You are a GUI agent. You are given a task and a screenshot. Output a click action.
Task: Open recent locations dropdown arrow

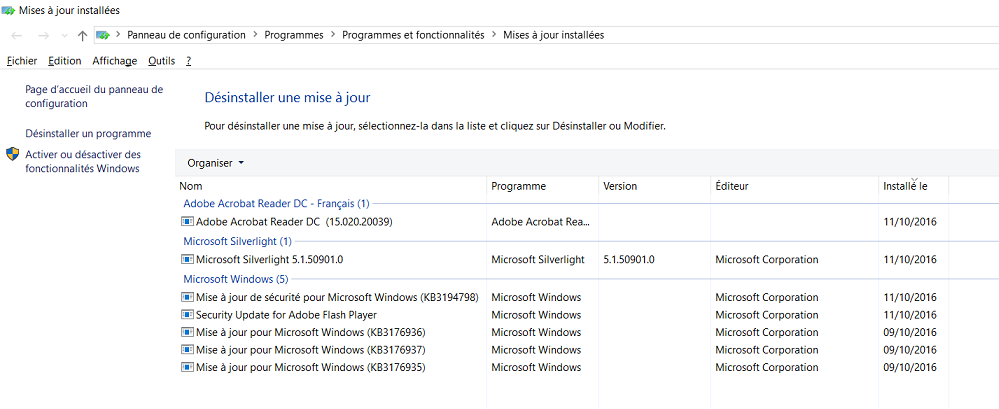point(64,36)
